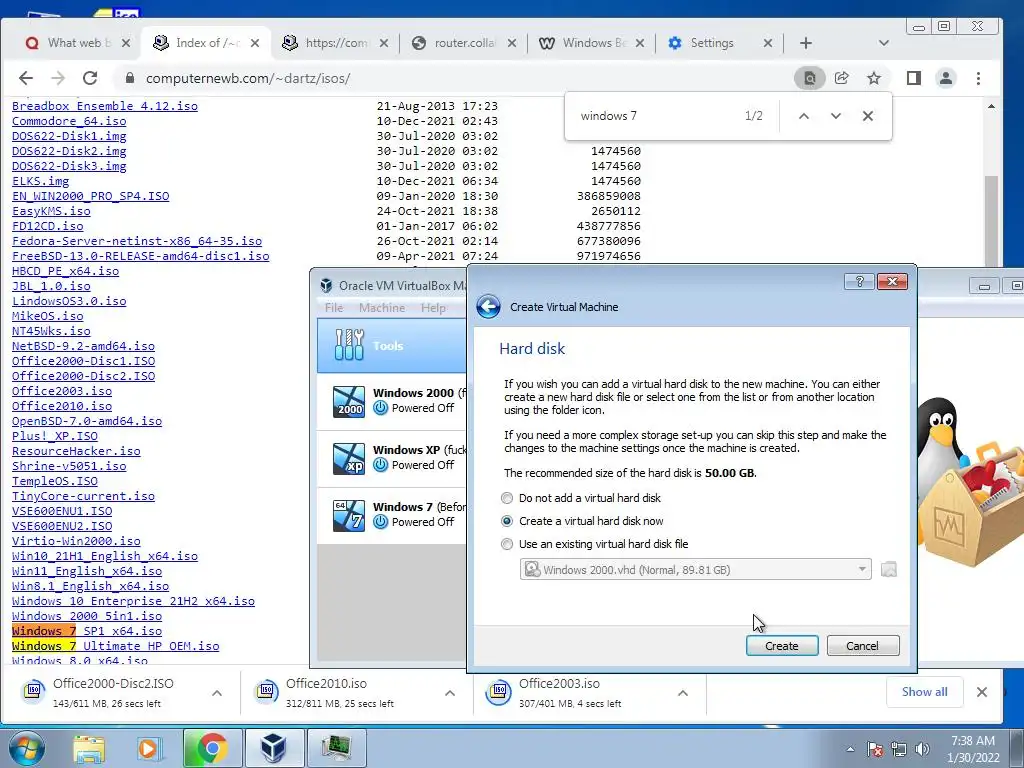Viewport: 1024px width, 768px height.
Task: Open Windows Media Player from taskbar
Action: coord(148,748)
